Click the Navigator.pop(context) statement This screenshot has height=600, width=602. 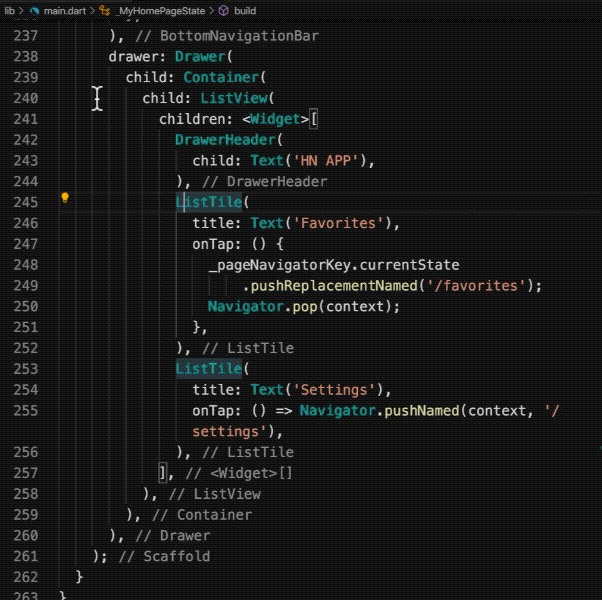304,306
